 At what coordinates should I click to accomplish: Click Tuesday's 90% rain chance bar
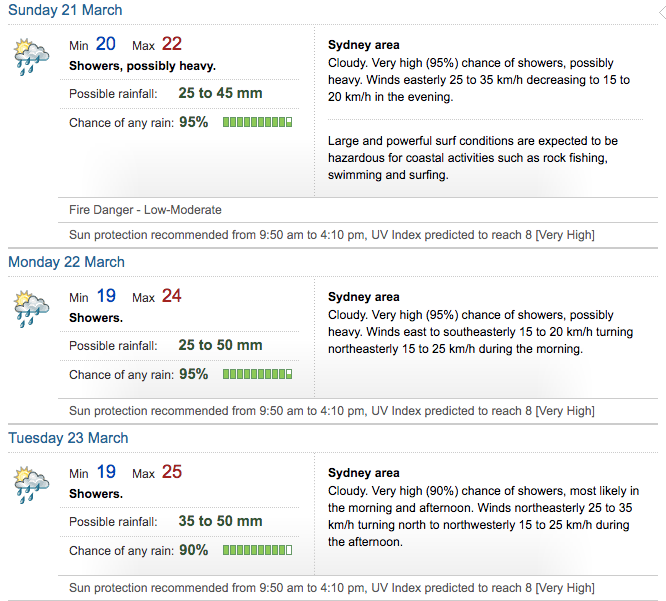coord(257,550)
